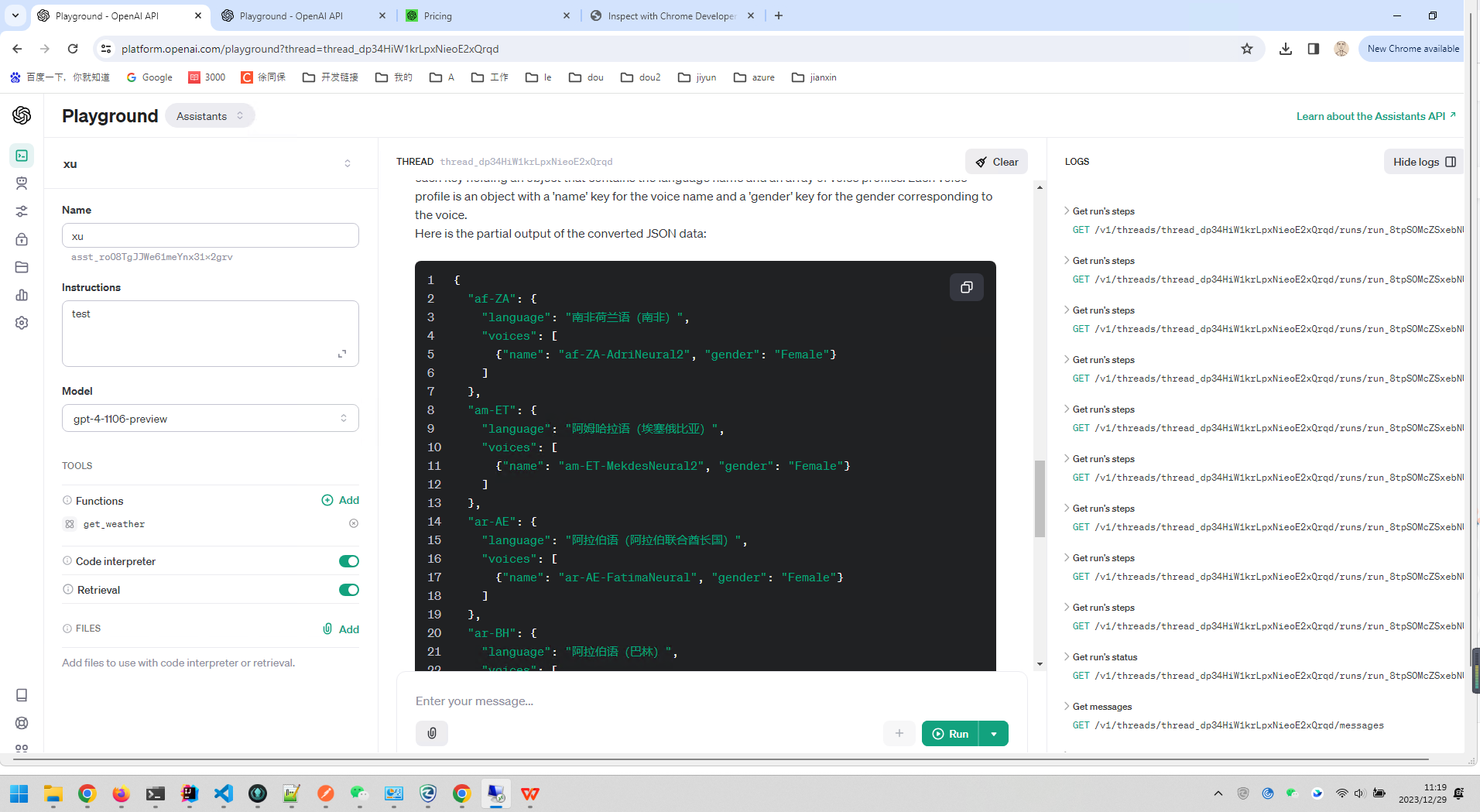The width and height of the screenshot is (1480, 812).
Task: Expand the Instructions text area icon
Action: (x=342, y=354)
